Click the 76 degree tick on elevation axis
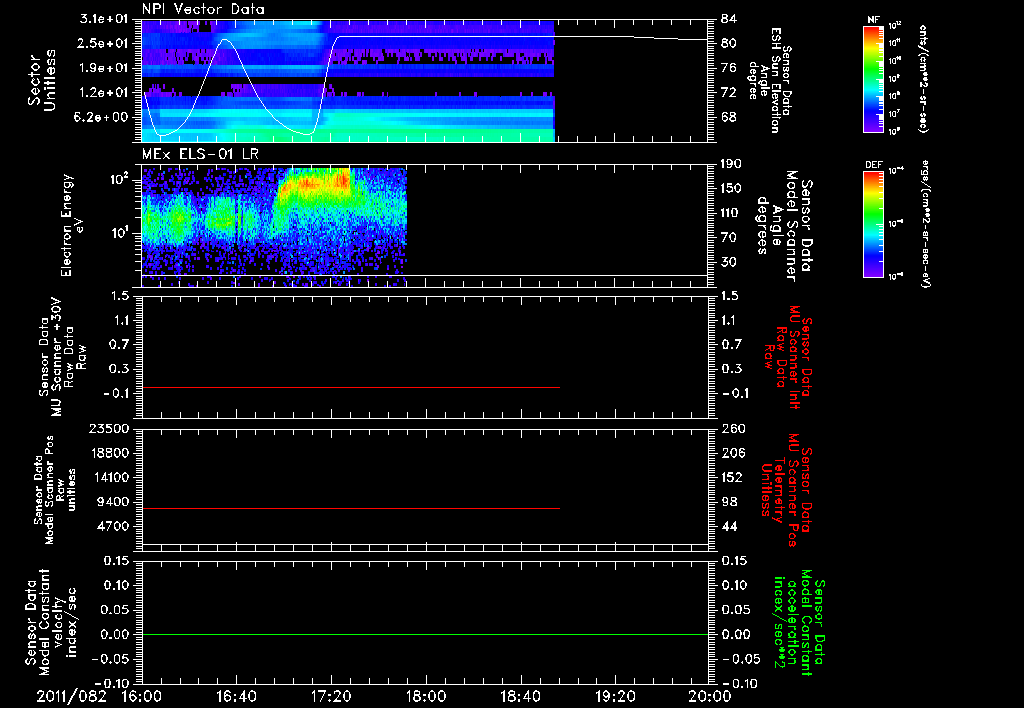Image resolution: width=1024 pixels, height=708 pixels. click(728, 68)
